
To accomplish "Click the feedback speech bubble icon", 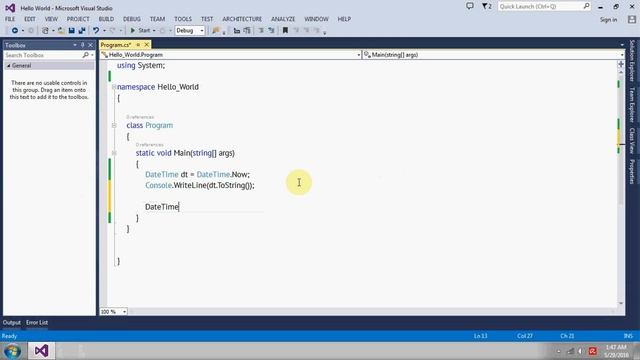I will point(470,6).
